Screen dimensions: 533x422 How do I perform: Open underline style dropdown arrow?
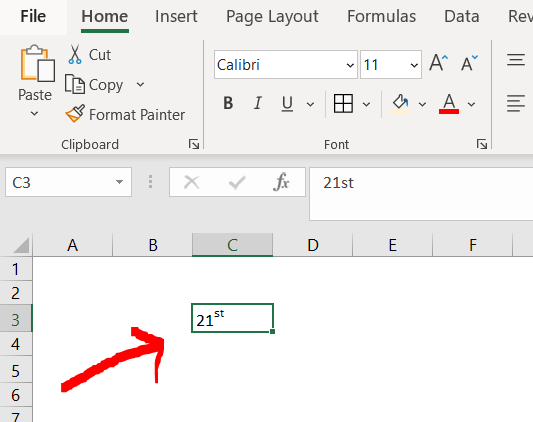310,104
